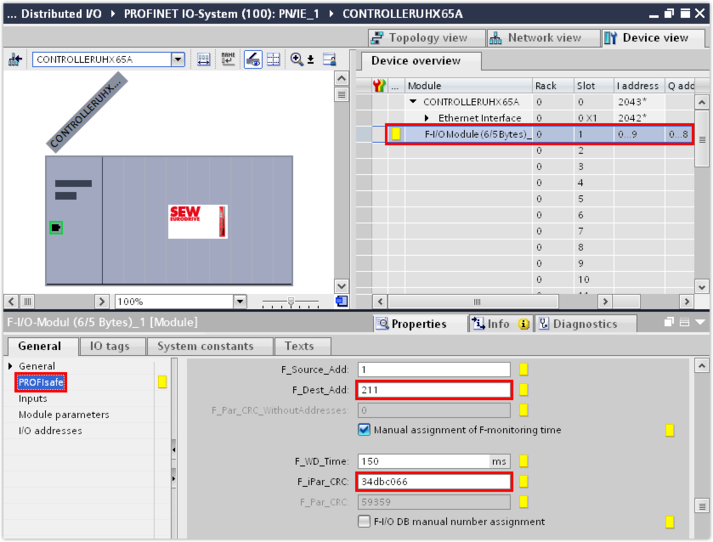Click the device module thumbnail with green port
Viewport: 713px width, 542px height.
[56, 228]
